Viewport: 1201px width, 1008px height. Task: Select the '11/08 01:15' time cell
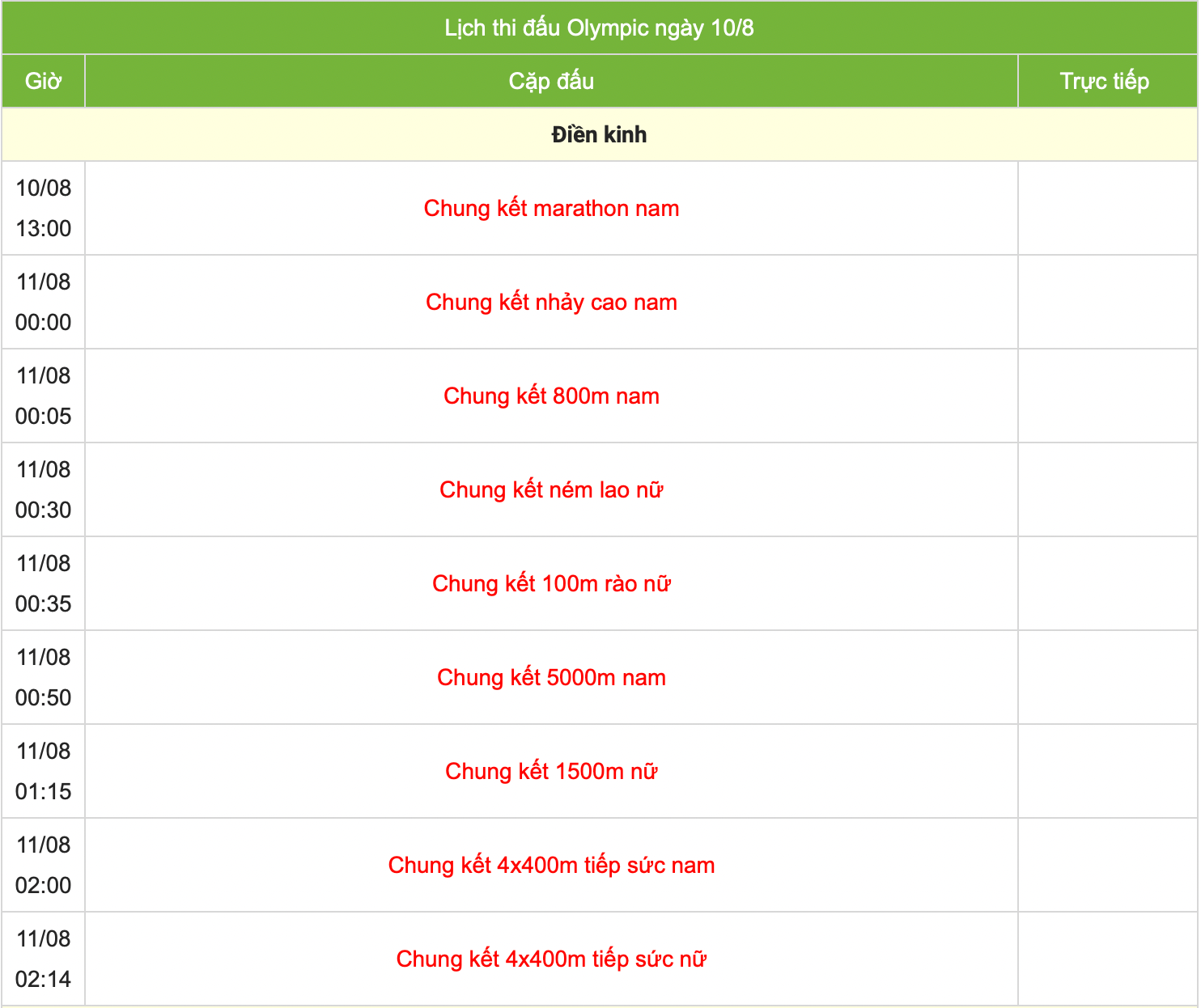(x=44, y=772)
